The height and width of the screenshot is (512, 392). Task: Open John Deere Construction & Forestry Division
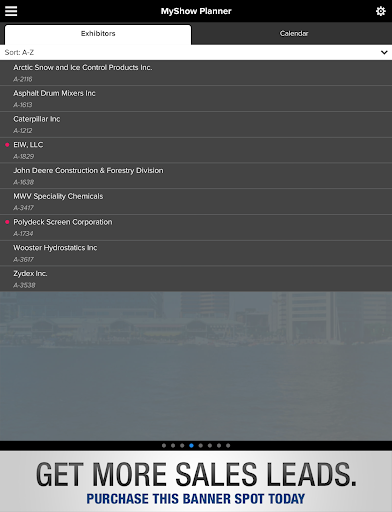coord(196,176)
